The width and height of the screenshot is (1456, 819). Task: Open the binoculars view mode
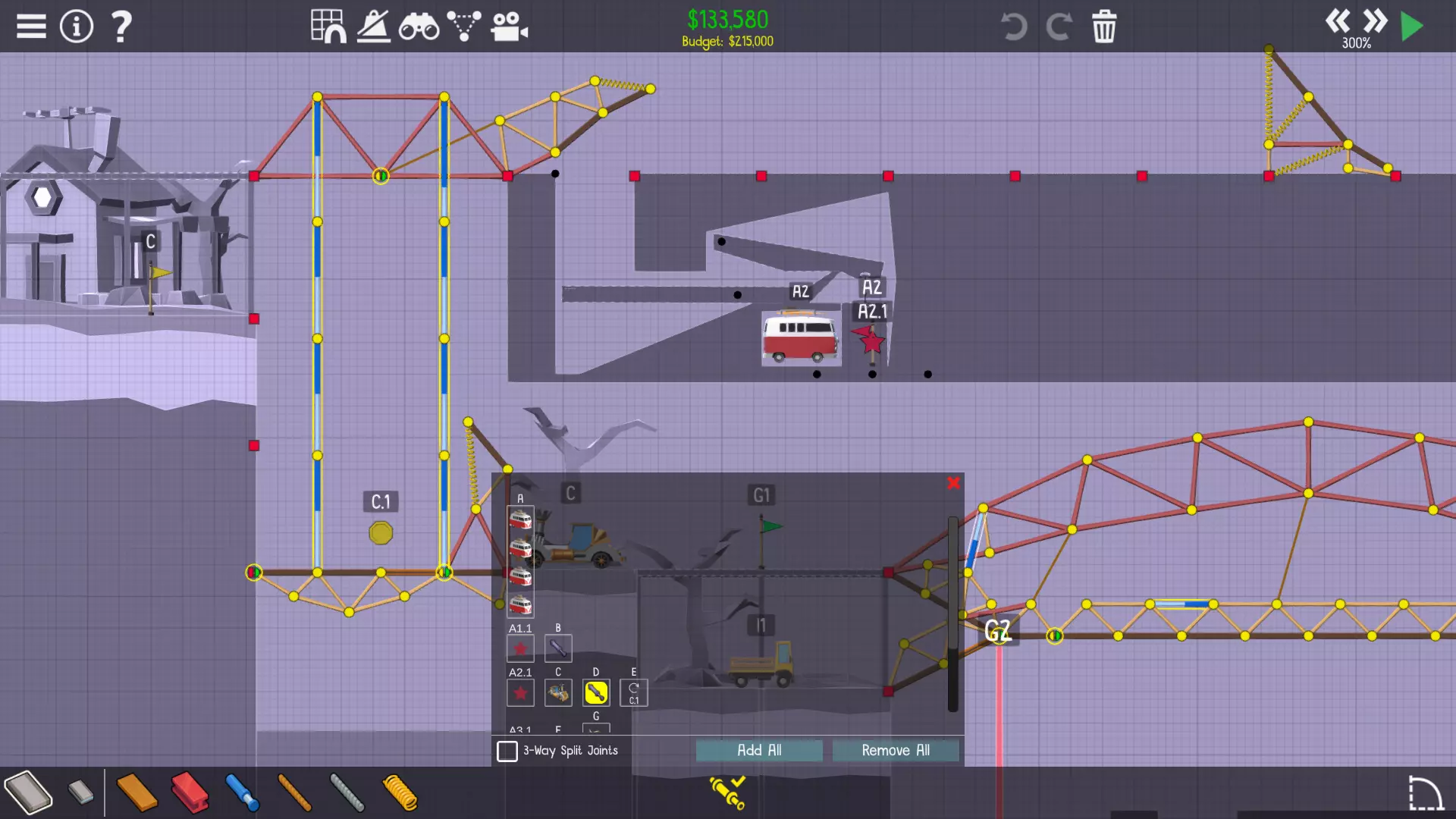(x=419, y=27)
